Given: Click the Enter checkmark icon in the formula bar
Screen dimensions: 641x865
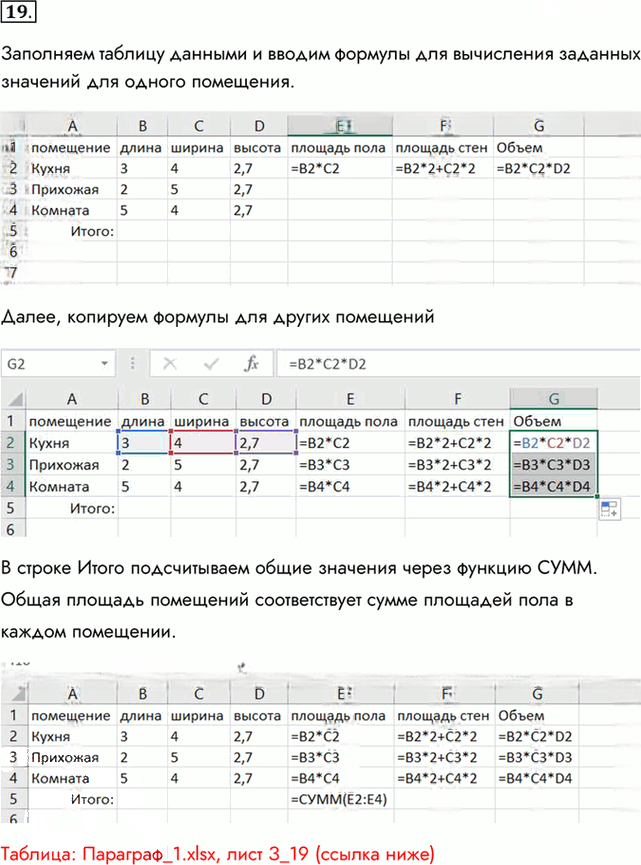Looking at the screenshot, I should click(x=211, y=364).
